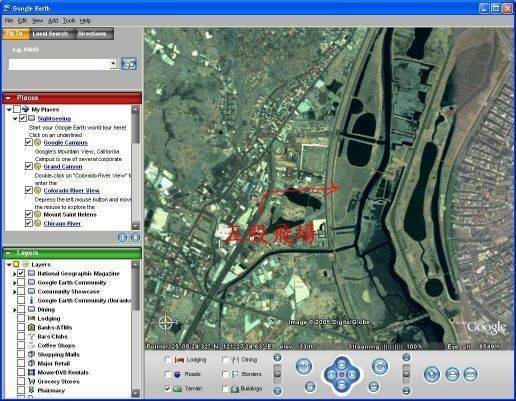Click the print button in navigation panel
Screen dimensions: 516x401
452,374
